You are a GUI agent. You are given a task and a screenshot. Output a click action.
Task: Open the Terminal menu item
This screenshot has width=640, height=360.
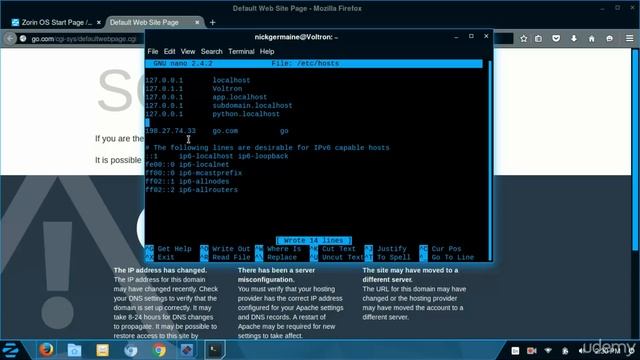coord(241,51)
